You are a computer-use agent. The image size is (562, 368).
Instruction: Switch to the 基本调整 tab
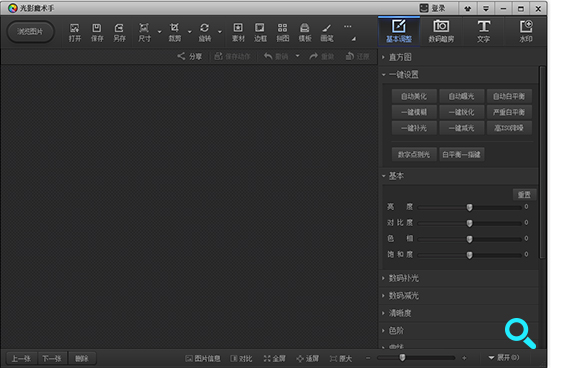point(399,32)
